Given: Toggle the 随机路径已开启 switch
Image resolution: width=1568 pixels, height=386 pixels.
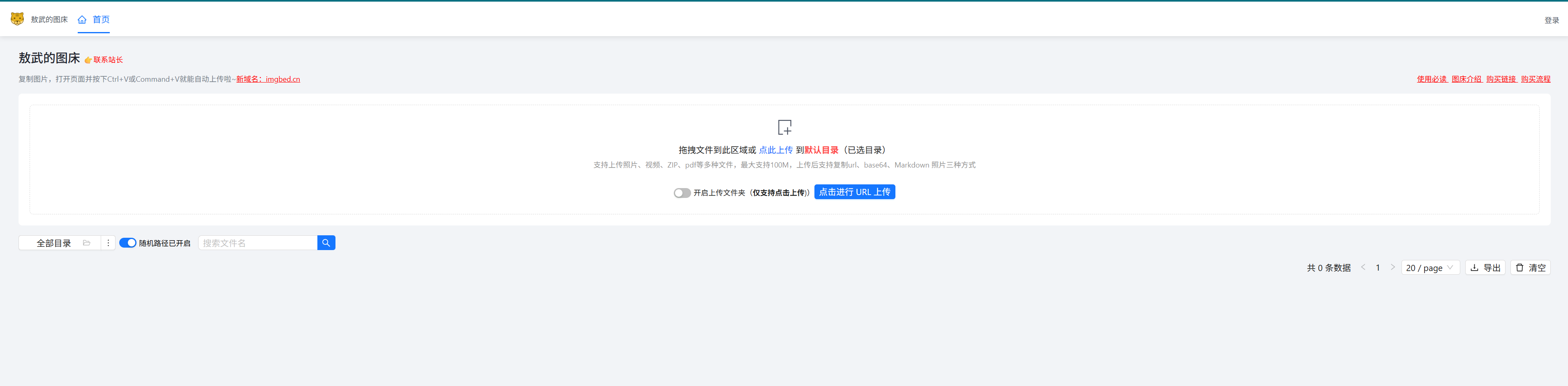Looking at the screenshot, I should pos(128,243).
